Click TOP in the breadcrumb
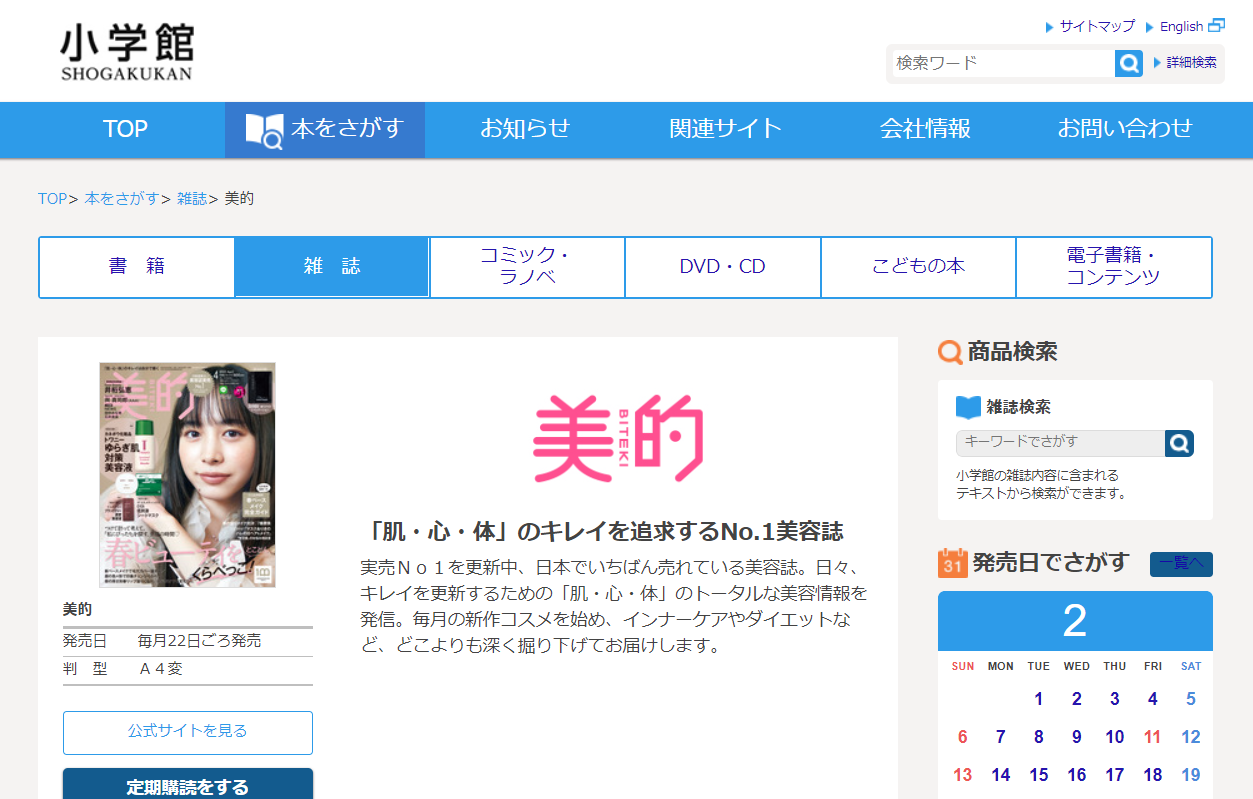Image resolution: width=1253 pixels, height=799 pixels. coord(52,199)
